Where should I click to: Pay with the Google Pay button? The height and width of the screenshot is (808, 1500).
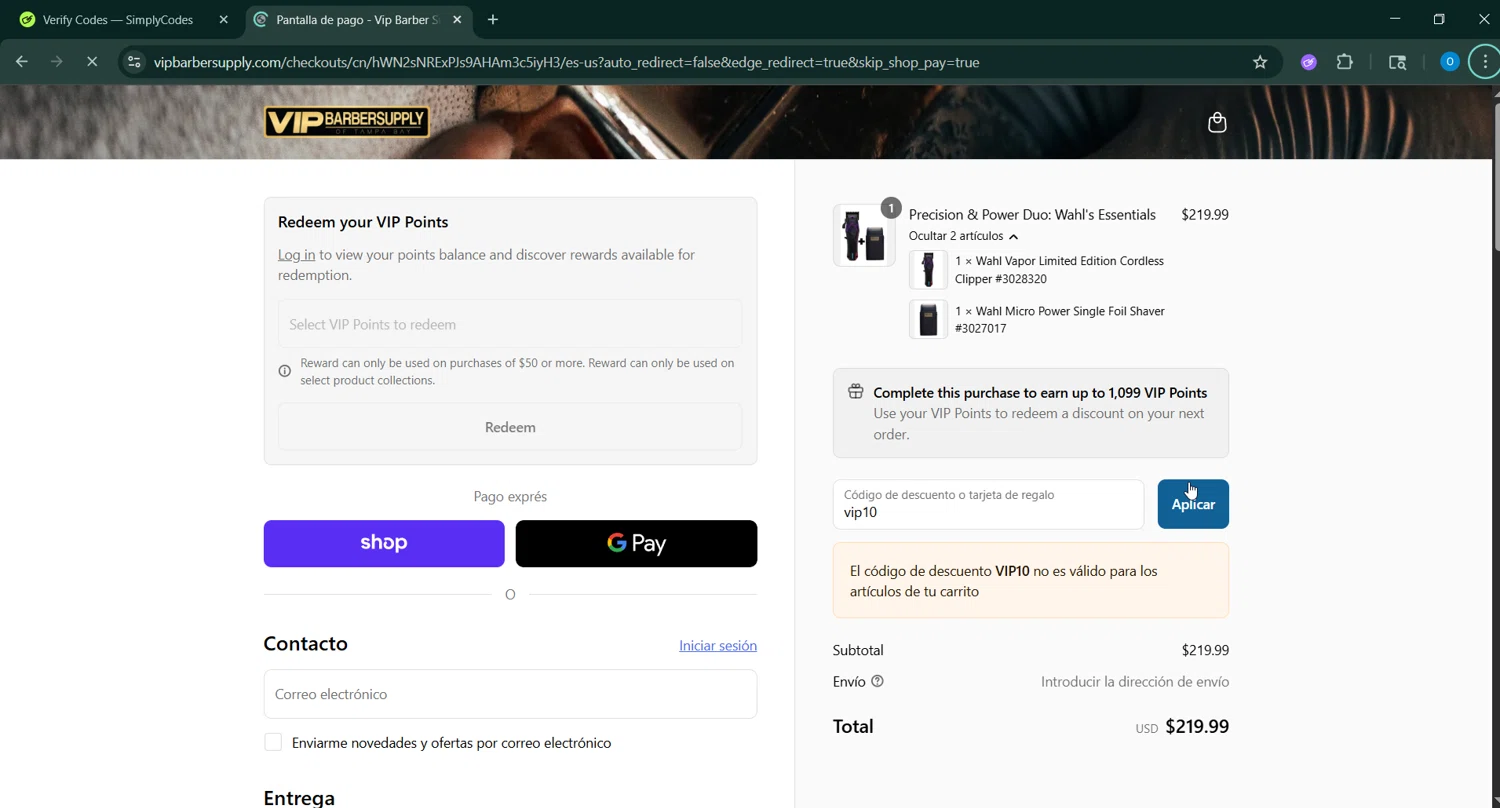pos(636,543)
